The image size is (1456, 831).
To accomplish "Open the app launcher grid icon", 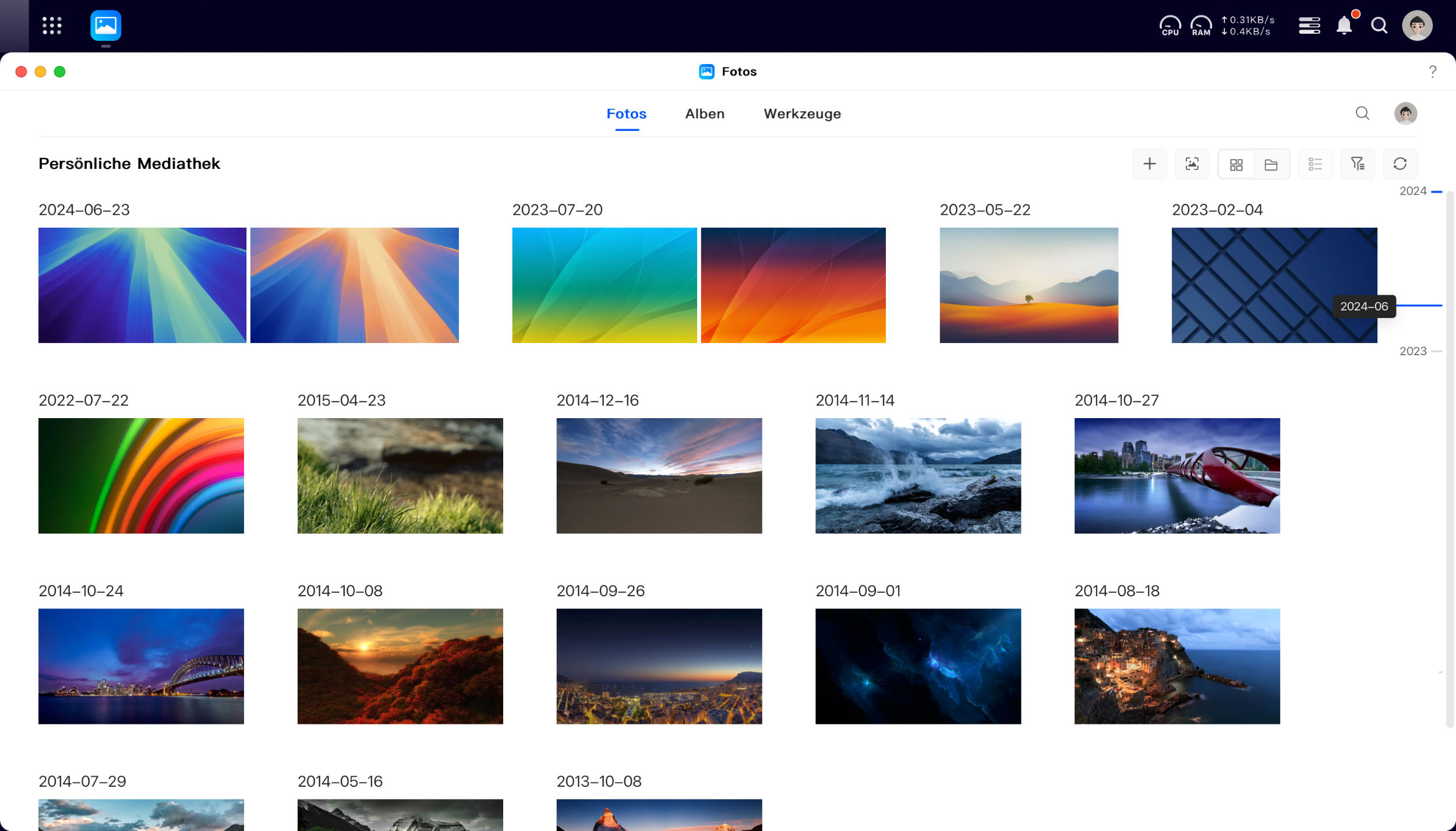I will tap(52, 26).
